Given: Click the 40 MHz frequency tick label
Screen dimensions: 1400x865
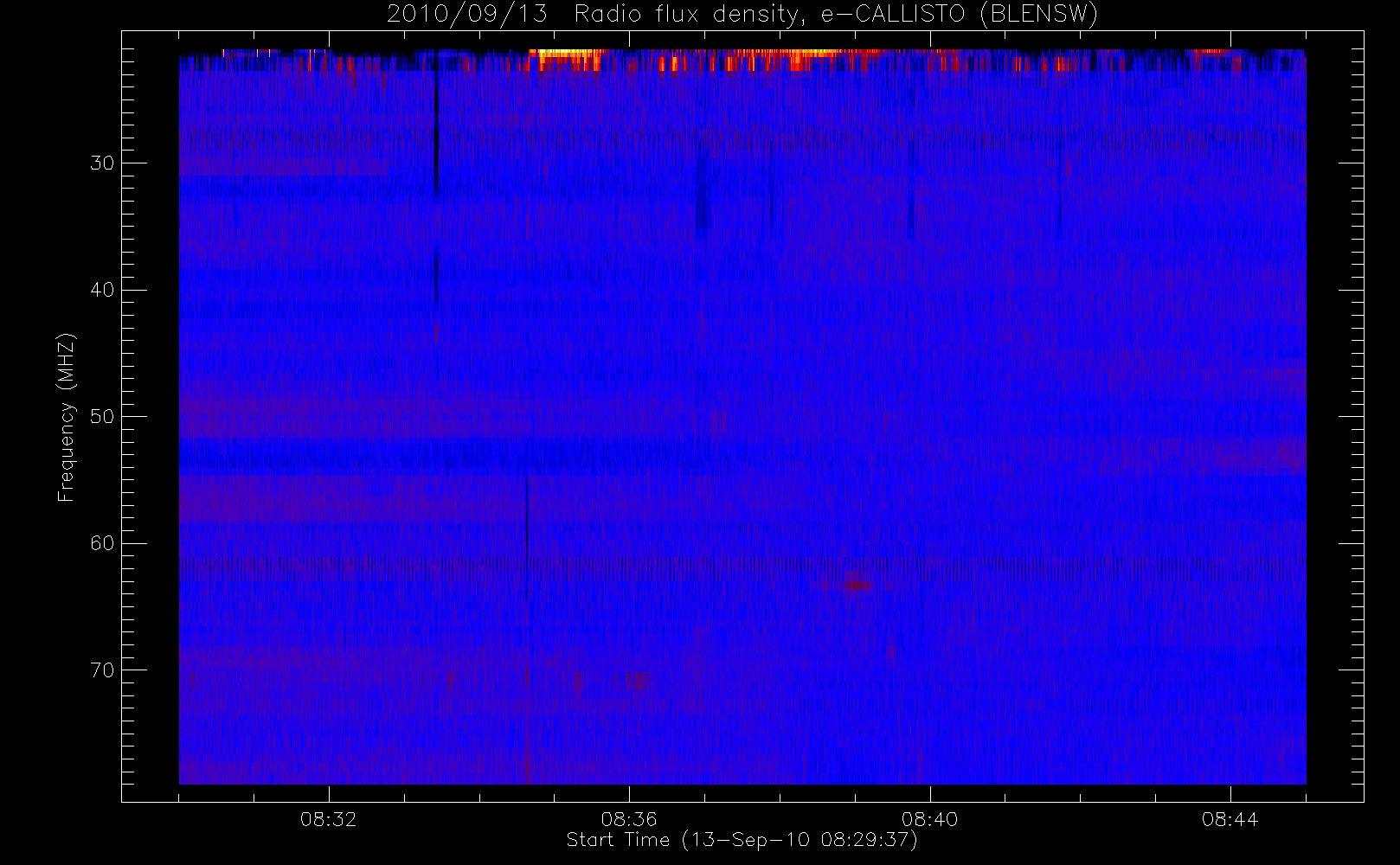Looking at the screenshot, I should click(102, 290).
